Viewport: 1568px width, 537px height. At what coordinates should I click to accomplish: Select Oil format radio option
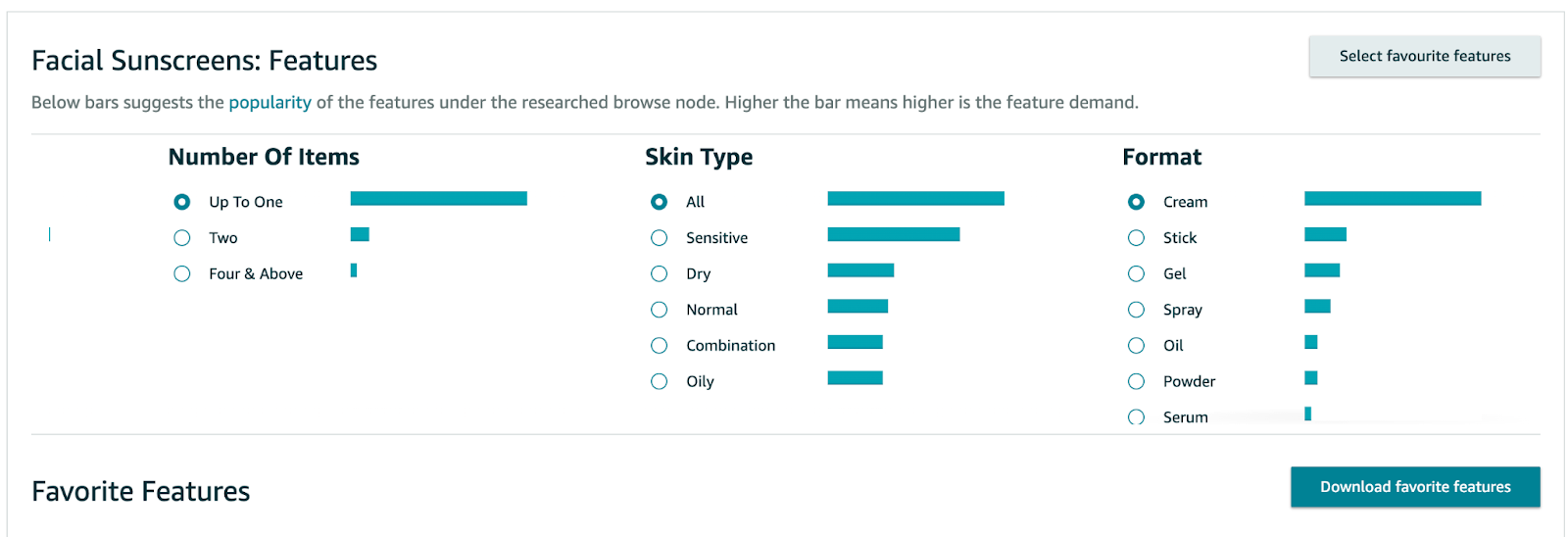(x=1137, y=346)
